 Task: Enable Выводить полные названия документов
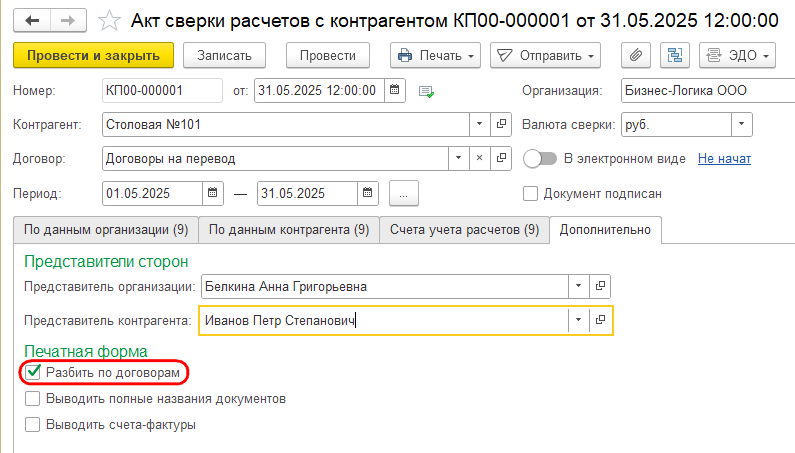[32, 399]
